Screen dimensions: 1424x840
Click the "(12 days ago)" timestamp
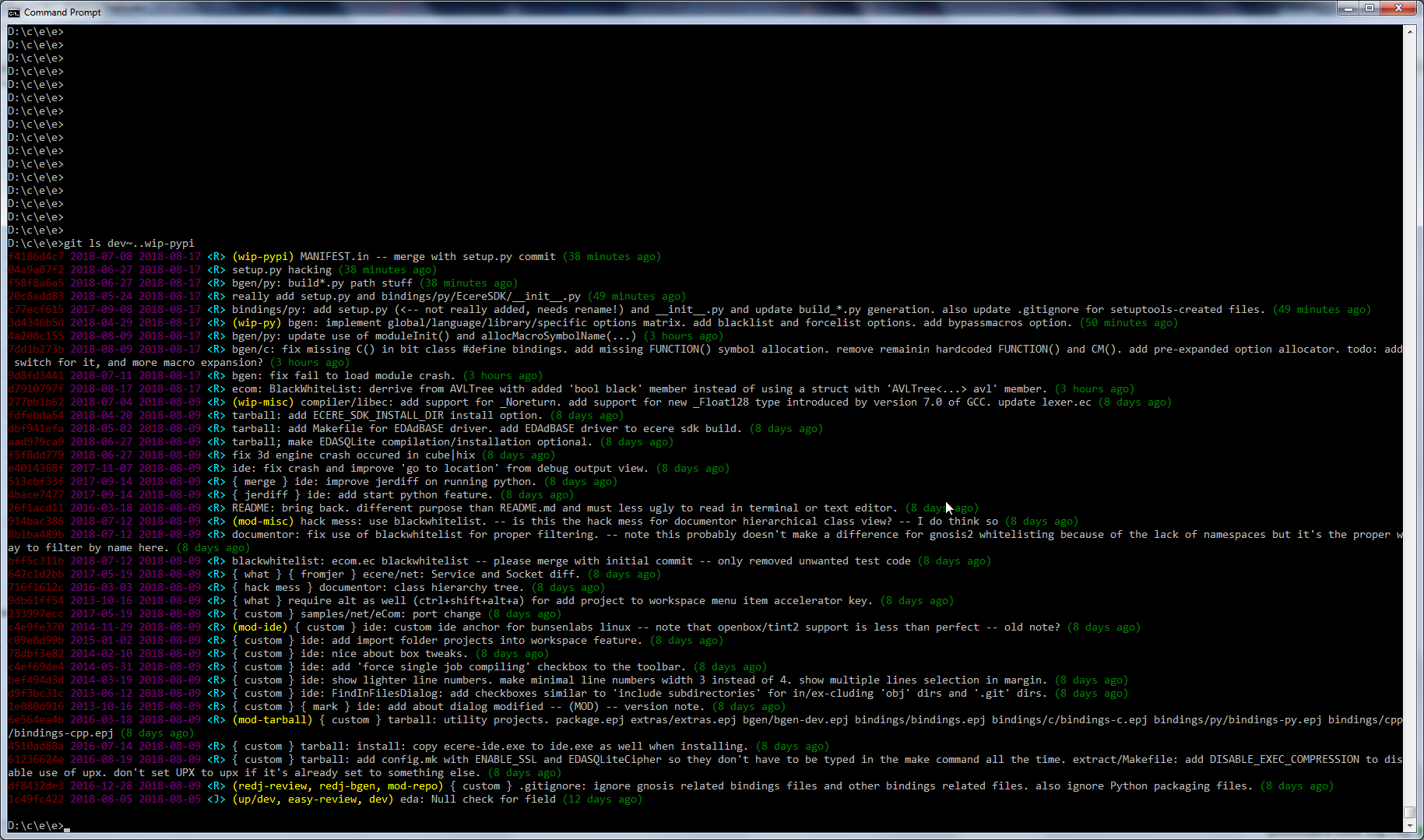(x=603, y=799)
